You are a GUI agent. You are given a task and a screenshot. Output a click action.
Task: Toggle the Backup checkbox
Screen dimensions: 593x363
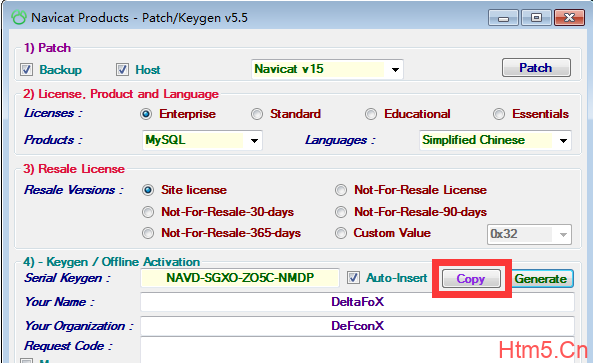click(26, 70)
